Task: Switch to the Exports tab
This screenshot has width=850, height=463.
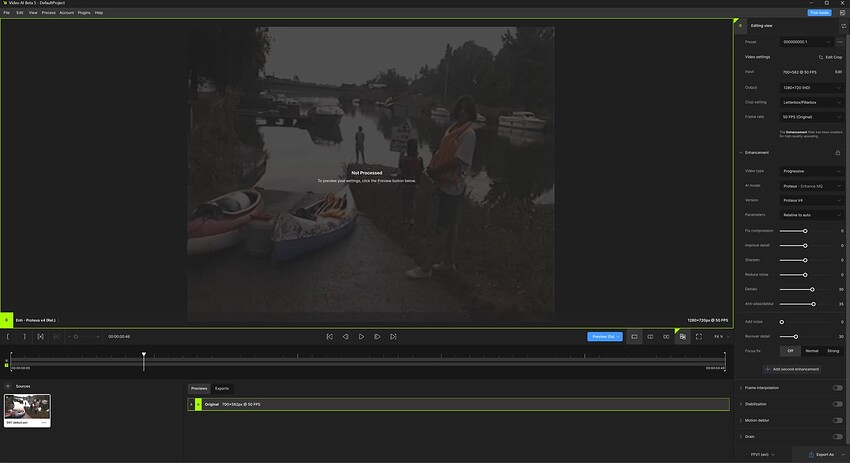Action: (x=222, y=388)
